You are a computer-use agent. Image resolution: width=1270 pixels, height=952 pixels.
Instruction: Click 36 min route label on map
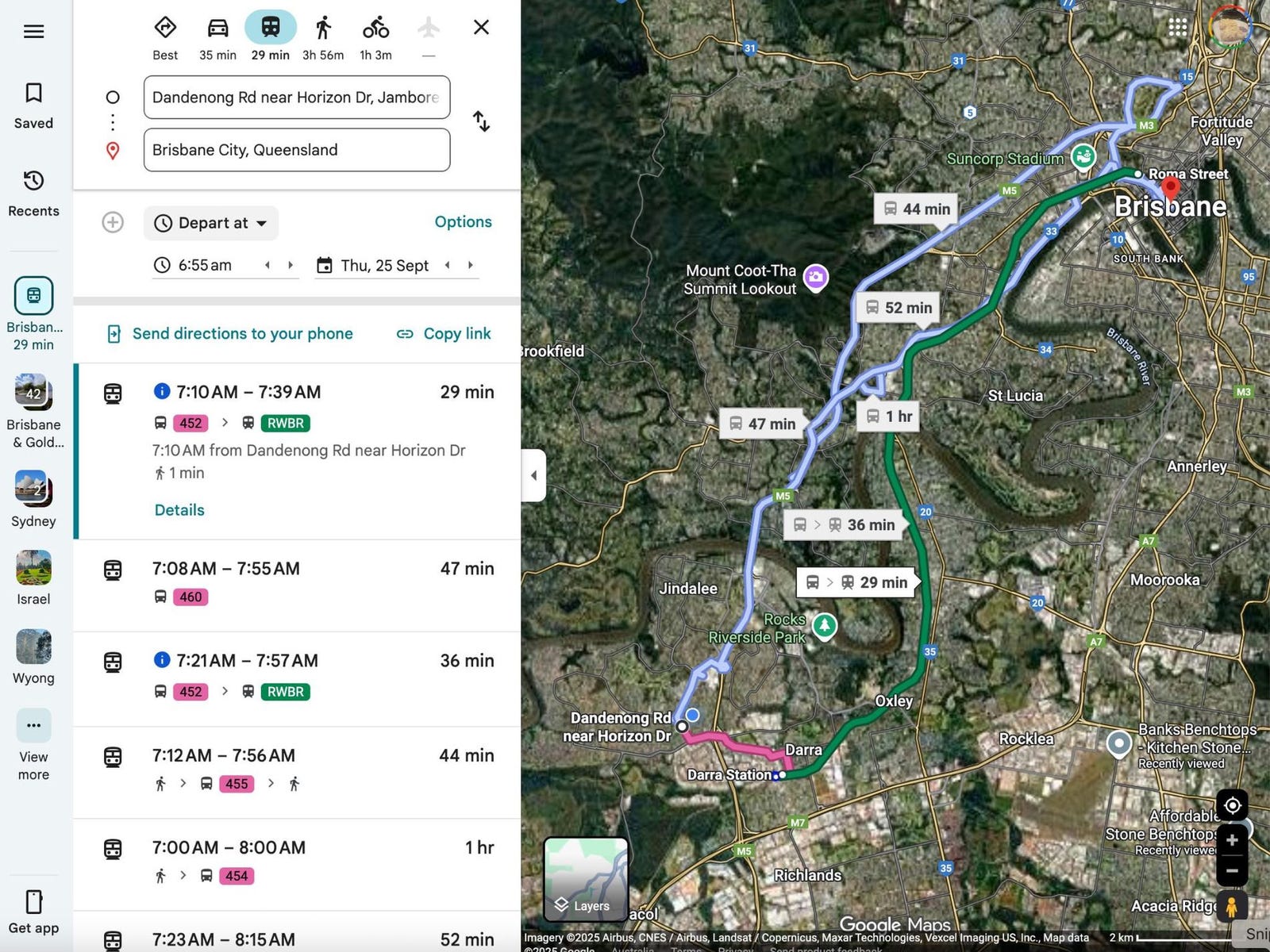pos(843,524)
